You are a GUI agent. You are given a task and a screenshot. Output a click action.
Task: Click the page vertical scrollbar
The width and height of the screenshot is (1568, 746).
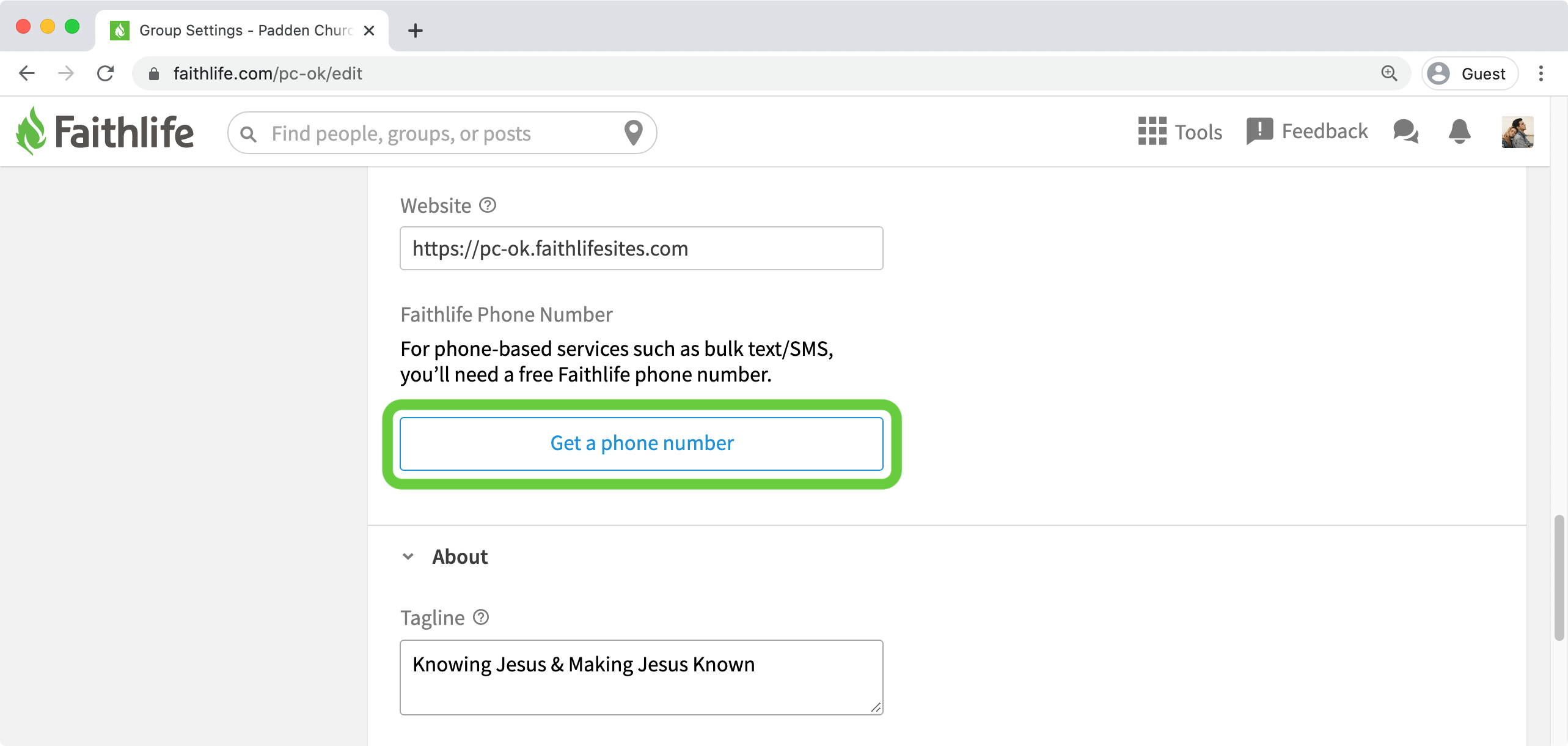[1559, 578]
